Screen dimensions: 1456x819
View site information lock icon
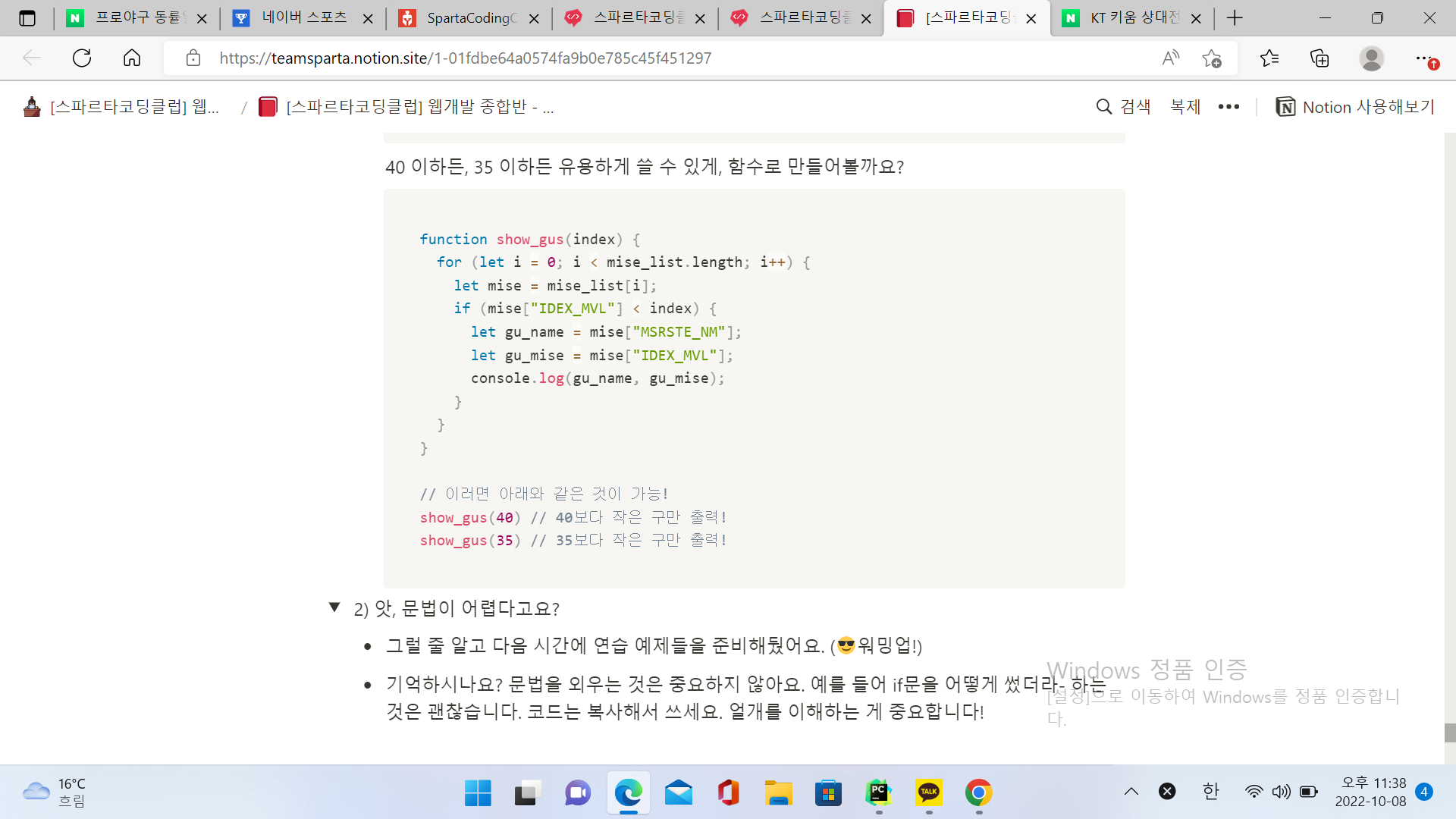193,58
